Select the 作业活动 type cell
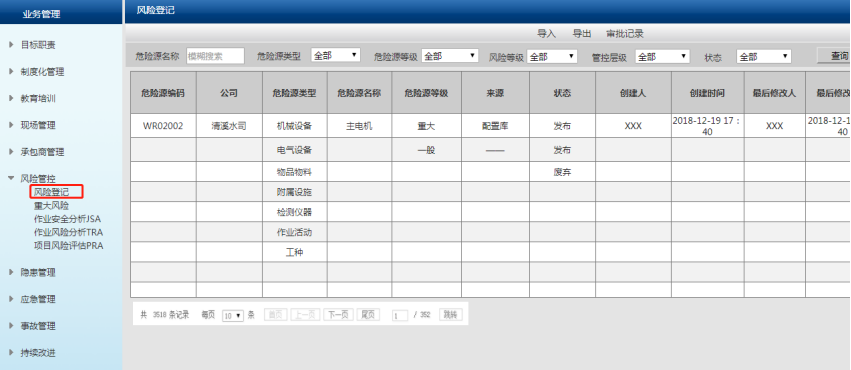The width and height of the screenshot is (851, 370). [x=295, y=232]
